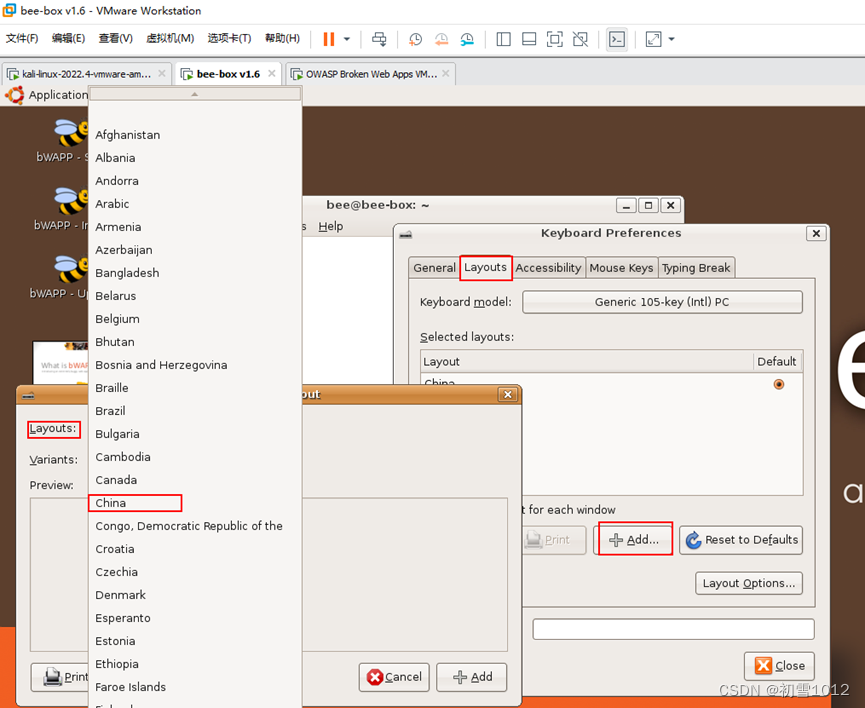Click the Reset to Defaults button
The height and width of the screenshot is (708, 865).
(x=741, y=540)
